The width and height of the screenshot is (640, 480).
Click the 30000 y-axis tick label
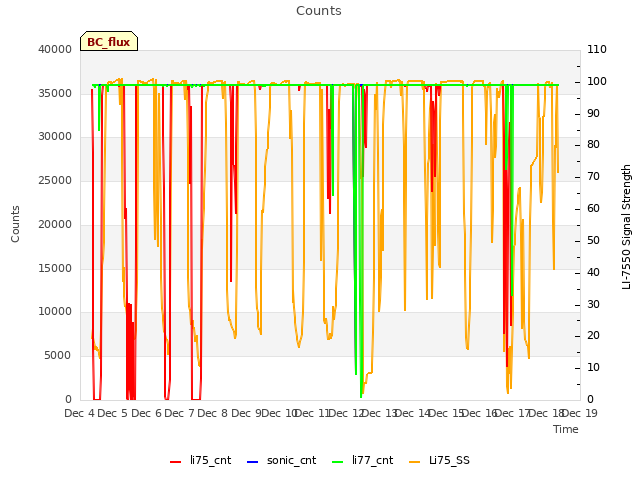55,136
